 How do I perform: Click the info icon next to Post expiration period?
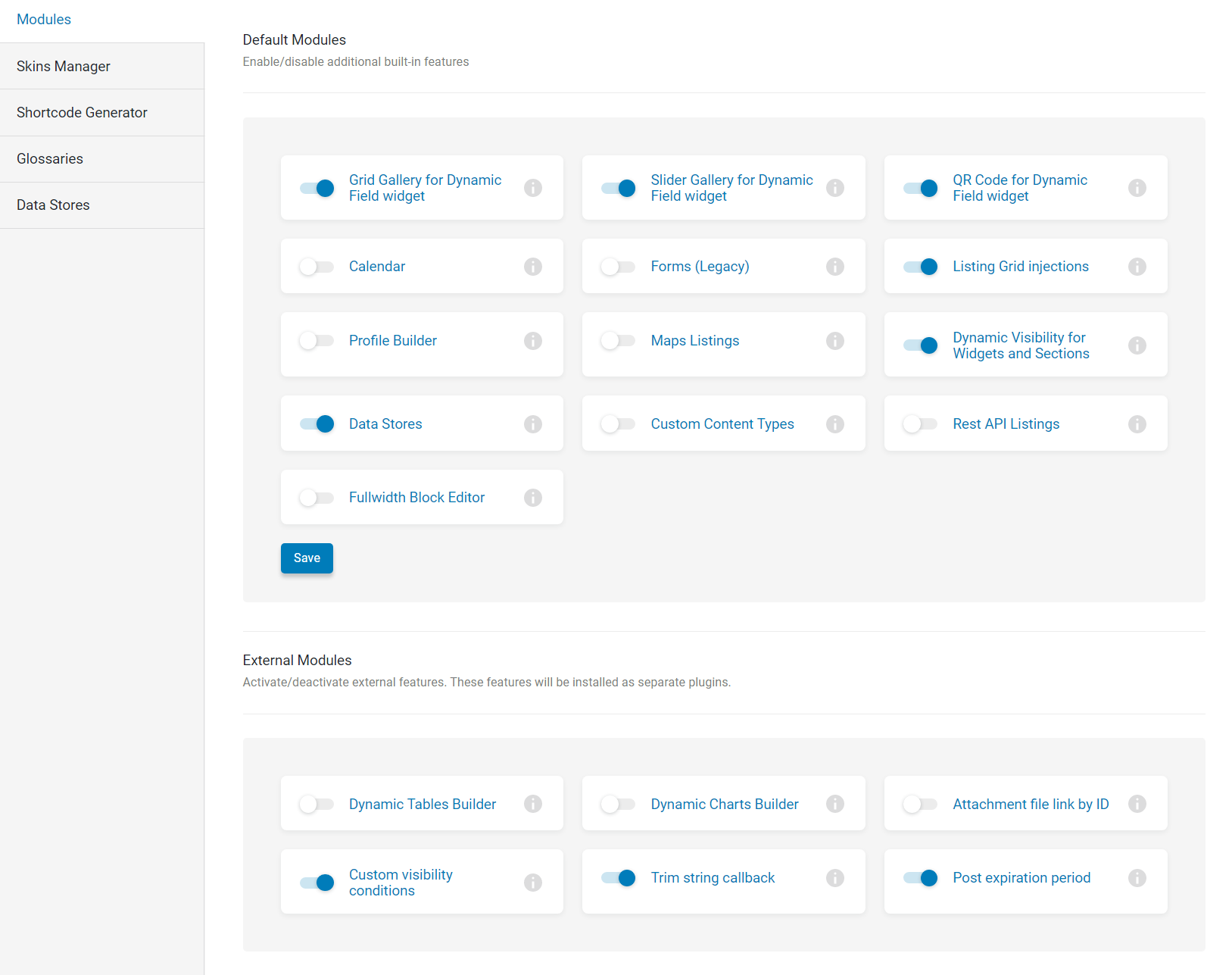coord(1137,878)
